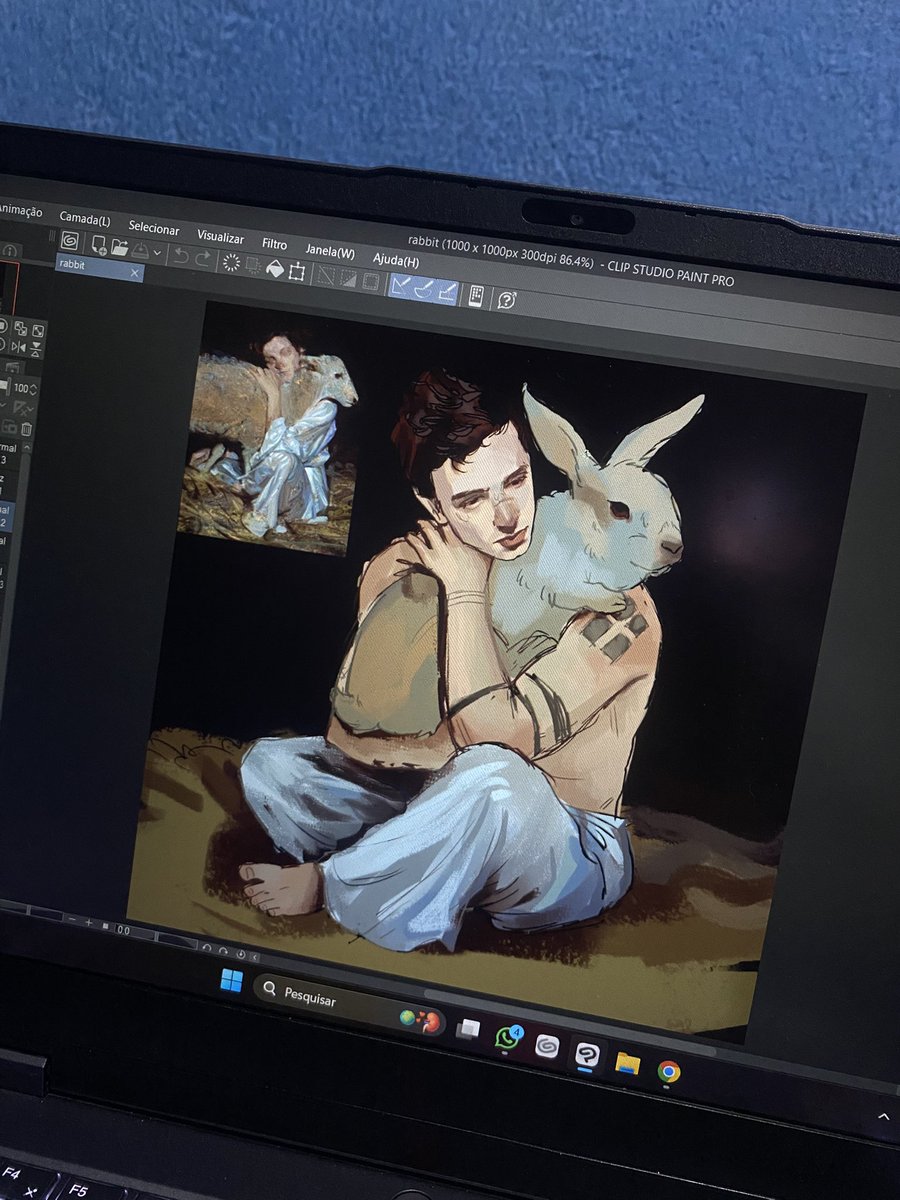This screenshot has width=900, height=1200.
Task: Open the Visualizar menu
Action: [221, 238]
